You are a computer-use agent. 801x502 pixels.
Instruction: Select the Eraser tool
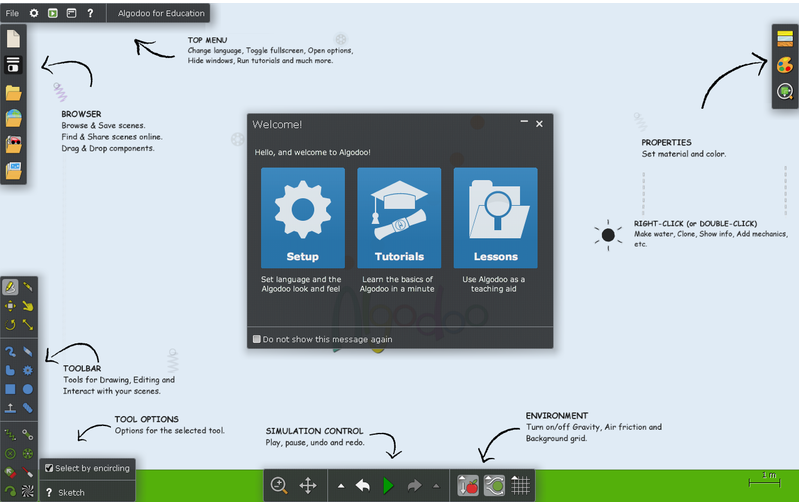click(x=28, y=351)
